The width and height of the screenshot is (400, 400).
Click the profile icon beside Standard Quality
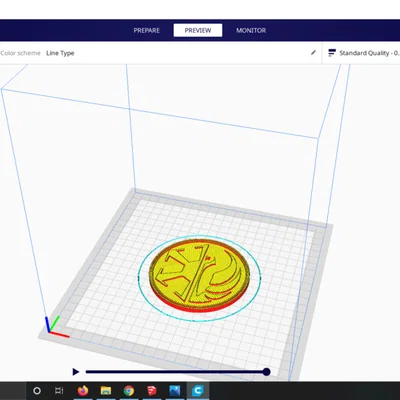[x=332, y=53]
